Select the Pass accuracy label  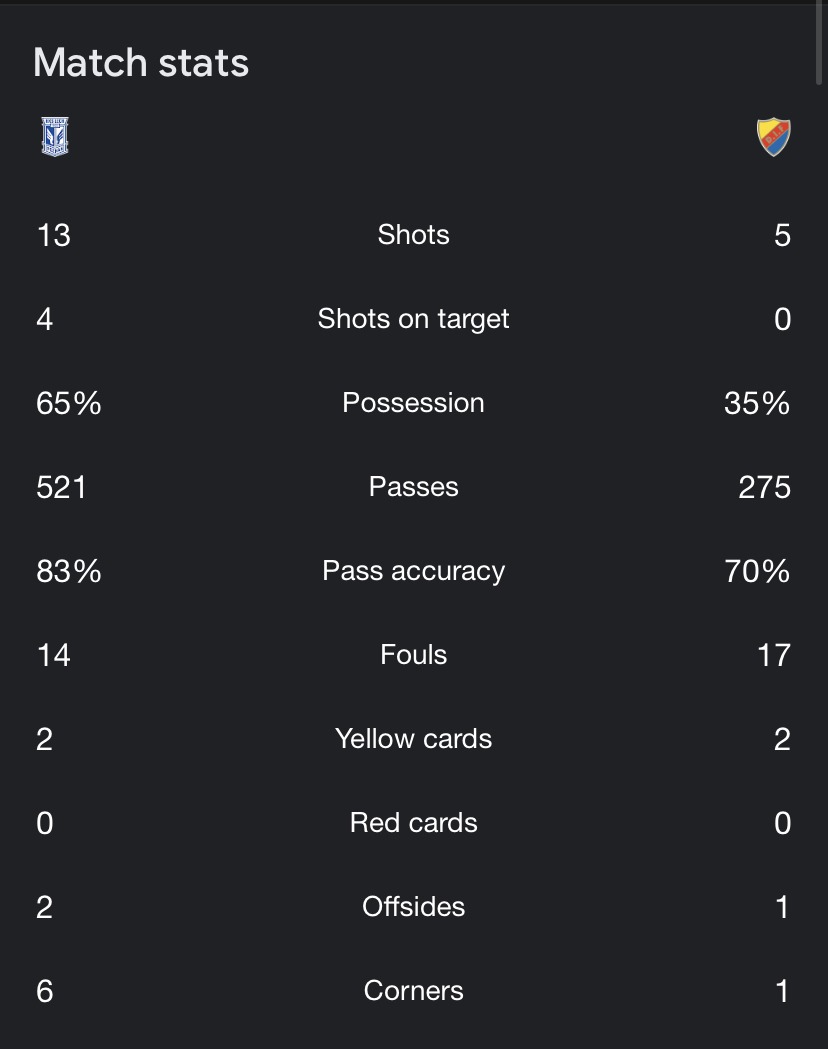coord(413,571)
